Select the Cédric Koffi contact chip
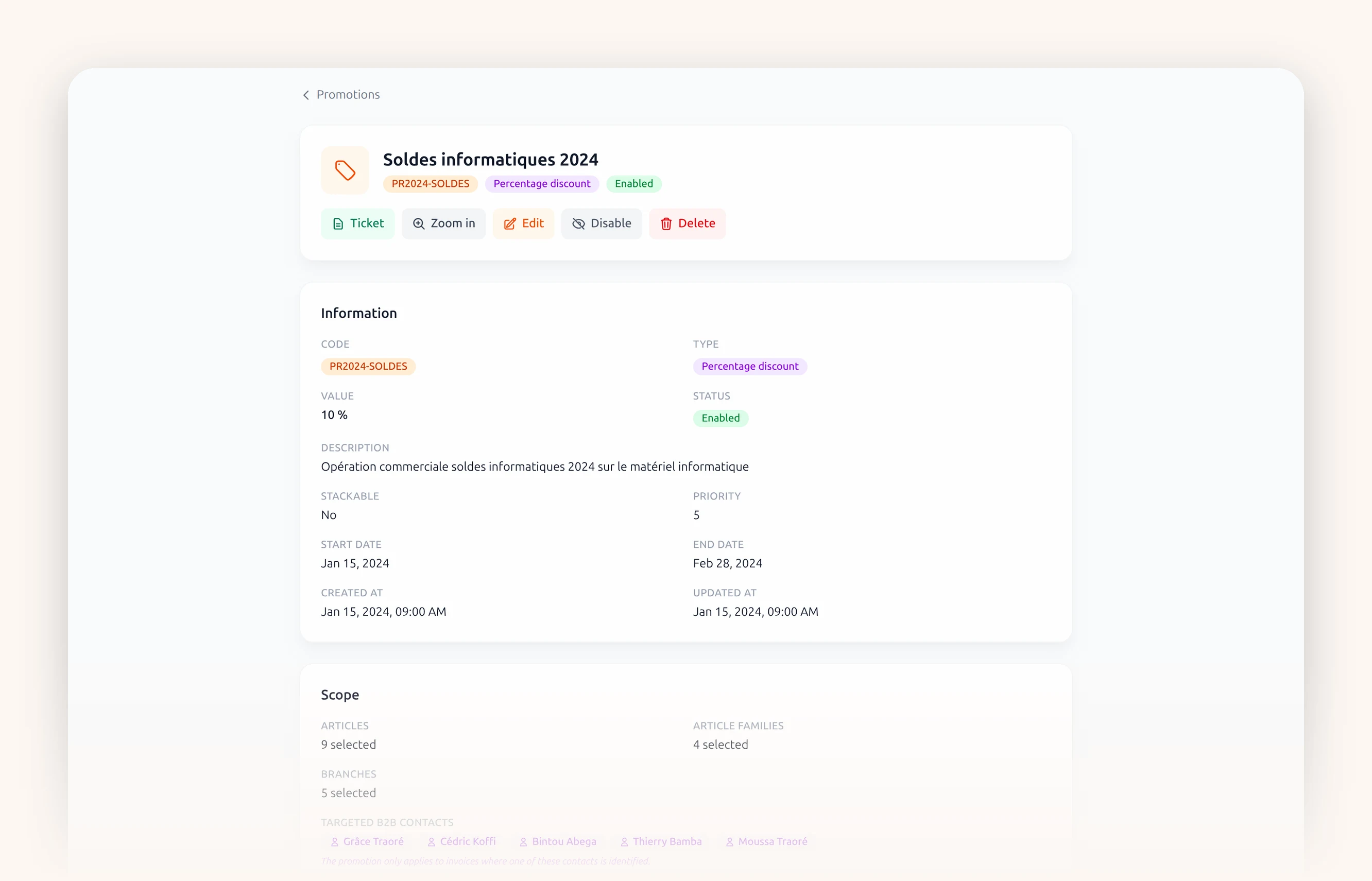Viewport: 1372px width, 881px height. click(462, 841)
